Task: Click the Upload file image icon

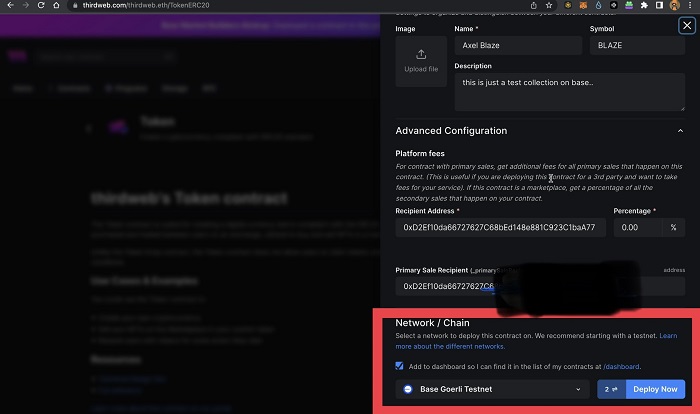Action: click(420, 54)
